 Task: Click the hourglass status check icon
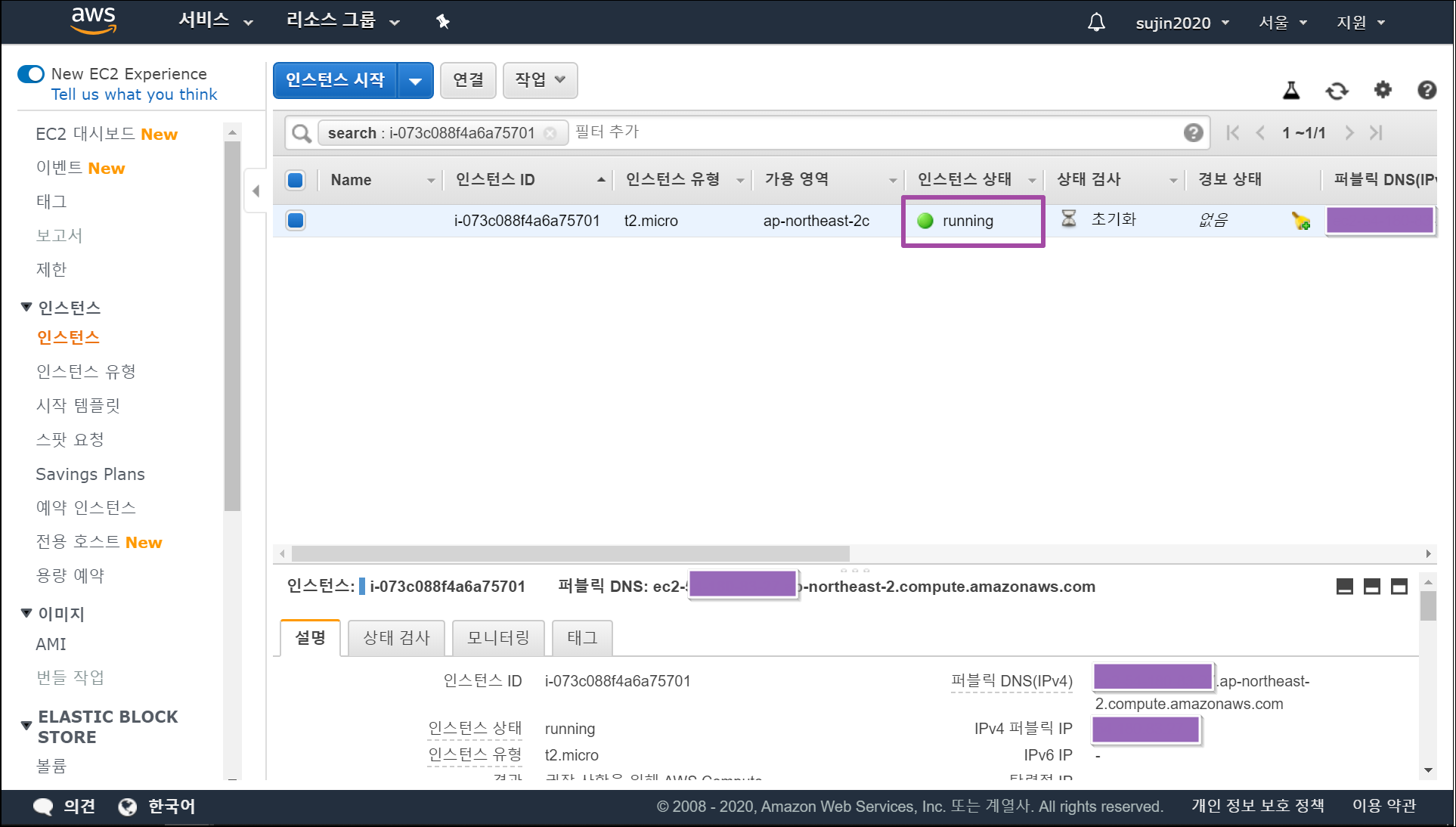coord(1068,219)
